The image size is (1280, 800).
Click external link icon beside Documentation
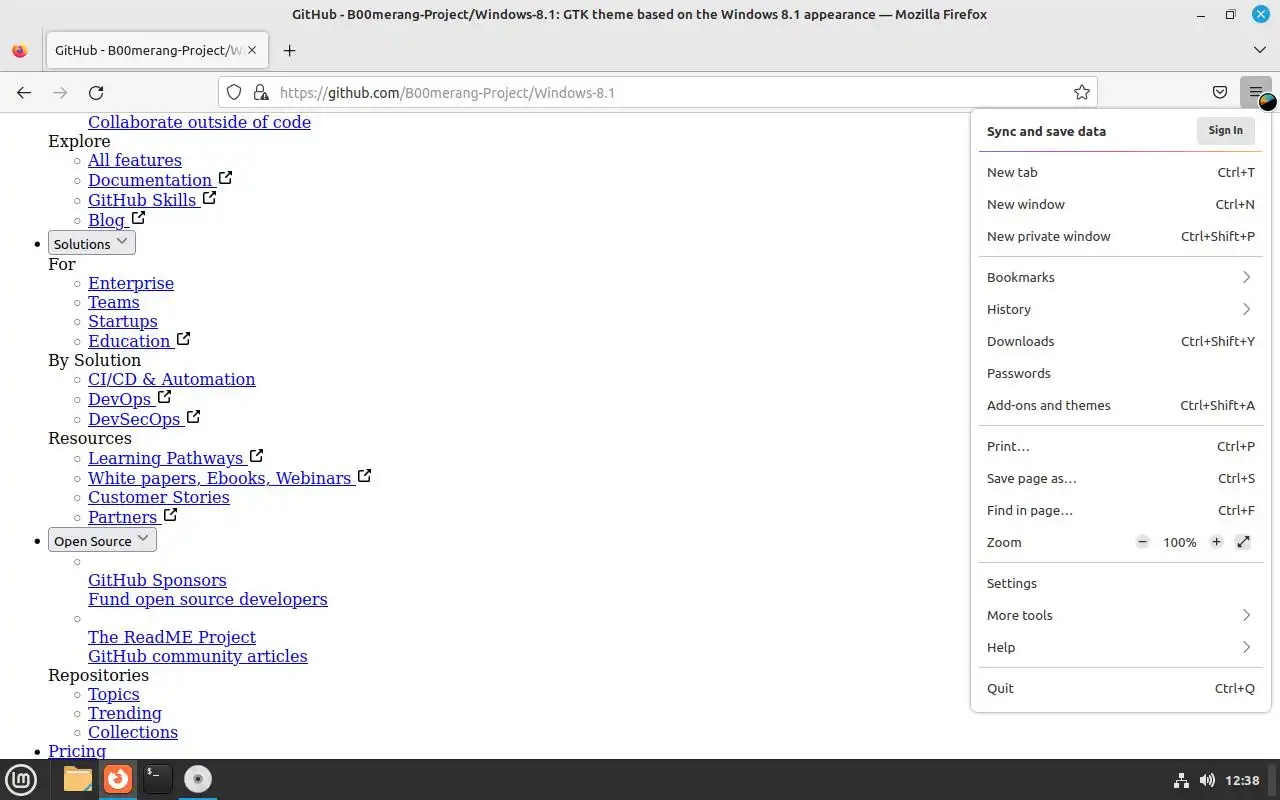(x=225, y=178)
